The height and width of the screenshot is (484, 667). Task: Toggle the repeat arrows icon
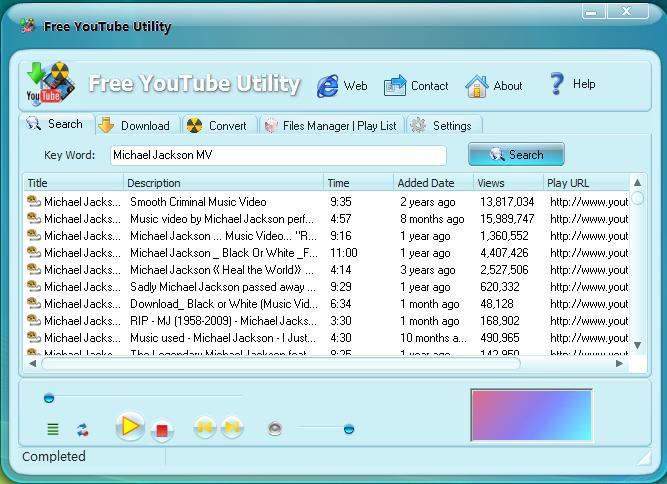click(x=83, y=430)
